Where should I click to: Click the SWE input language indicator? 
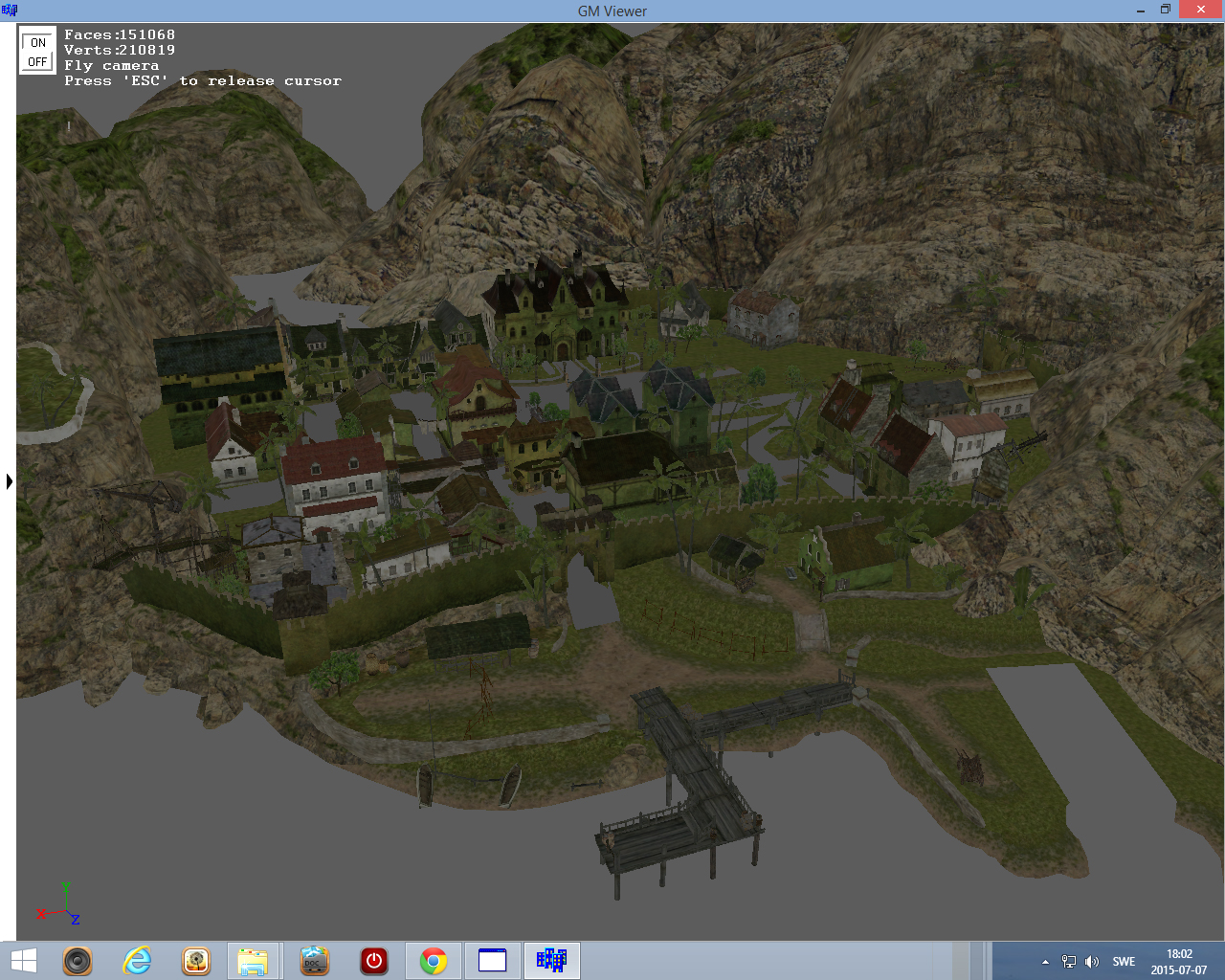[x=1124, y=962]
